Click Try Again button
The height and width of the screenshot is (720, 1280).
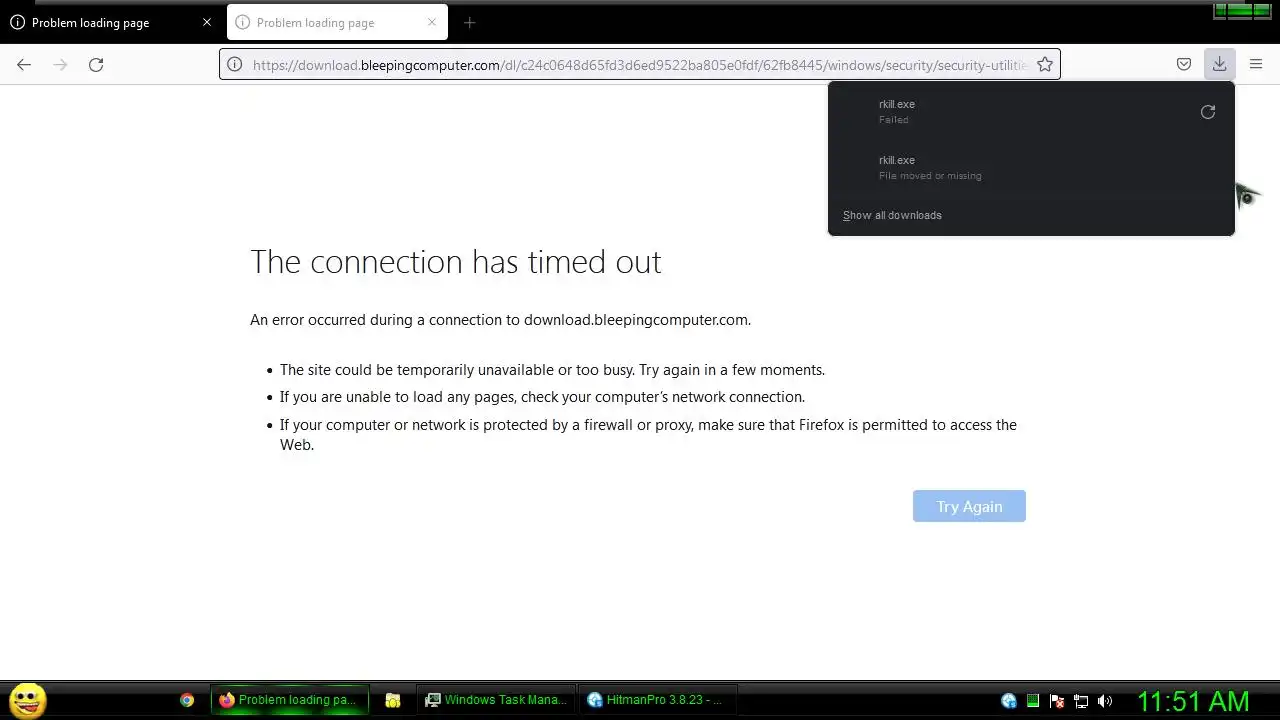969,506
